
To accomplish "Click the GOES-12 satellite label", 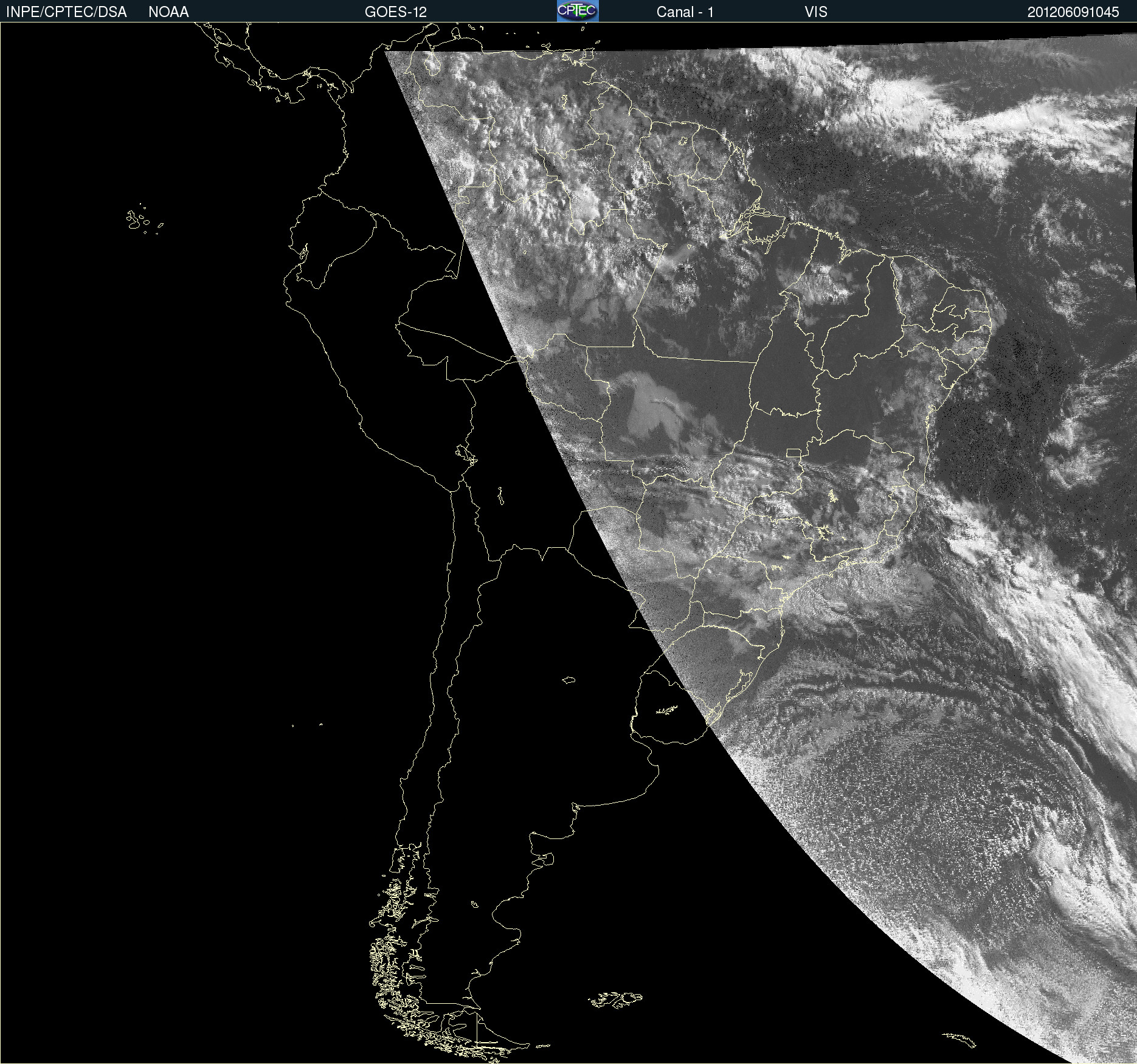I will (x=396, y=12).
